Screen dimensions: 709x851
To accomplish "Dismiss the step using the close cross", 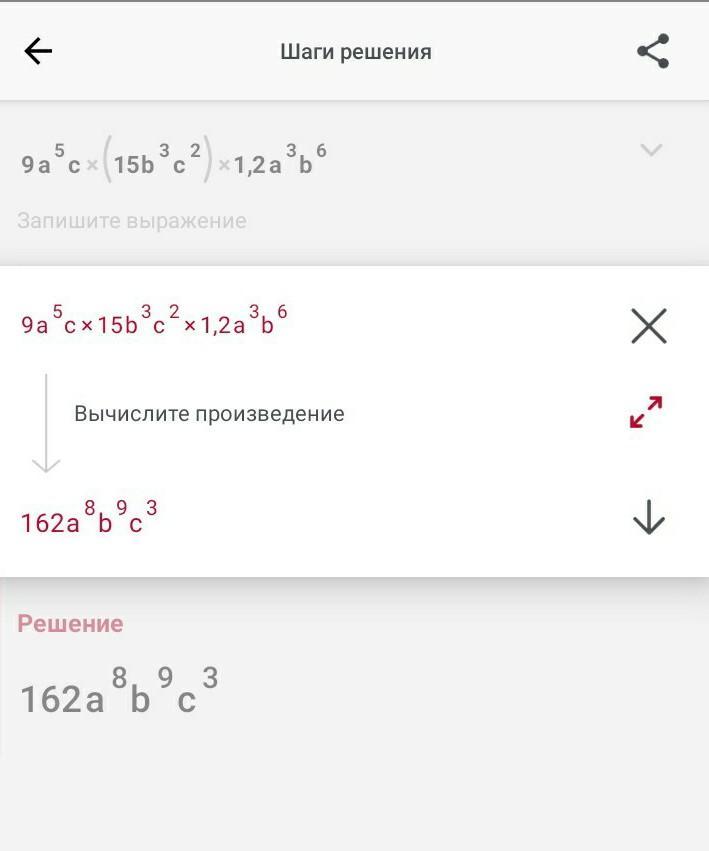I will (647, 324).
